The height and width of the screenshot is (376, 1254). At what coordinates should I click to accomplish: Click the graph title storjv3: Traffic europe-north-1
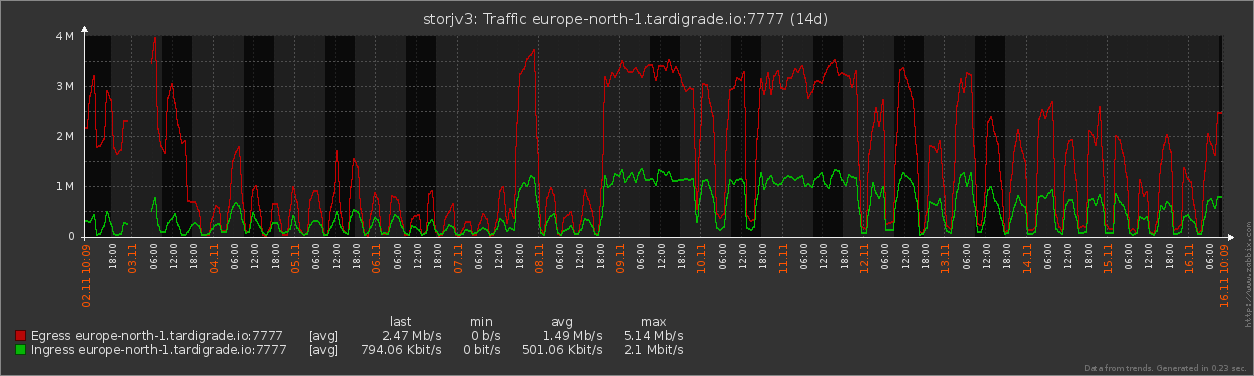(x=627, y=18)
